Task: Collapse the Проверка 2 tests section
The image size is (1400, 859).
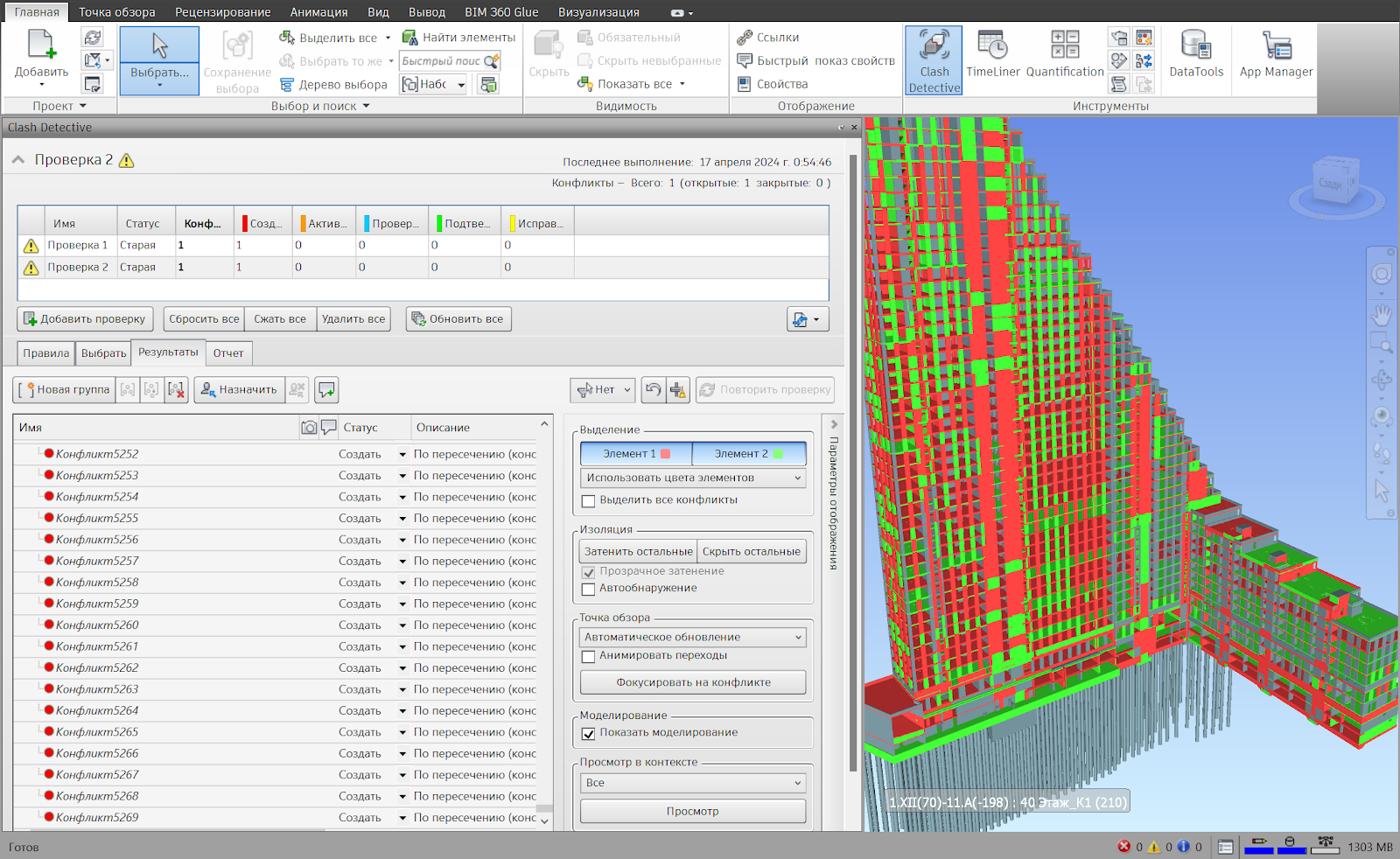Action: point(17,160)
